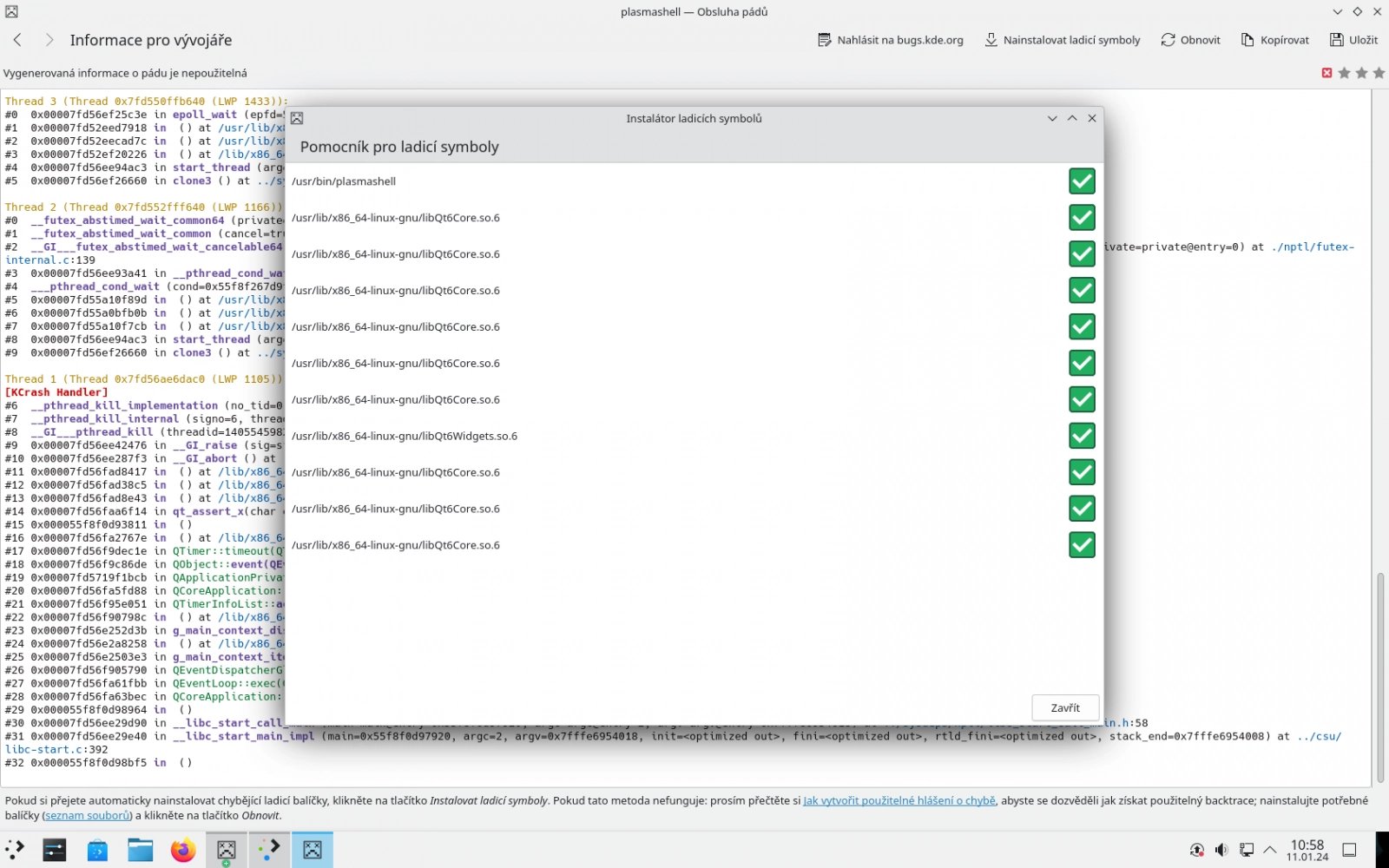
Task: Click the QTimer::timeout frame #17
Action: [x=145, y=551]
